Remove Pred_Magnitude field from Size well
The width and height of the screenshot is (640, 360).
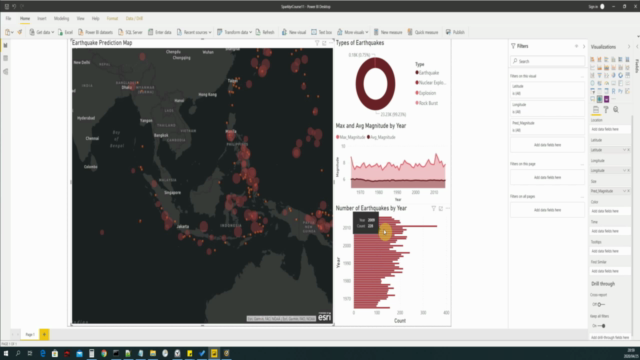(629, 191)
